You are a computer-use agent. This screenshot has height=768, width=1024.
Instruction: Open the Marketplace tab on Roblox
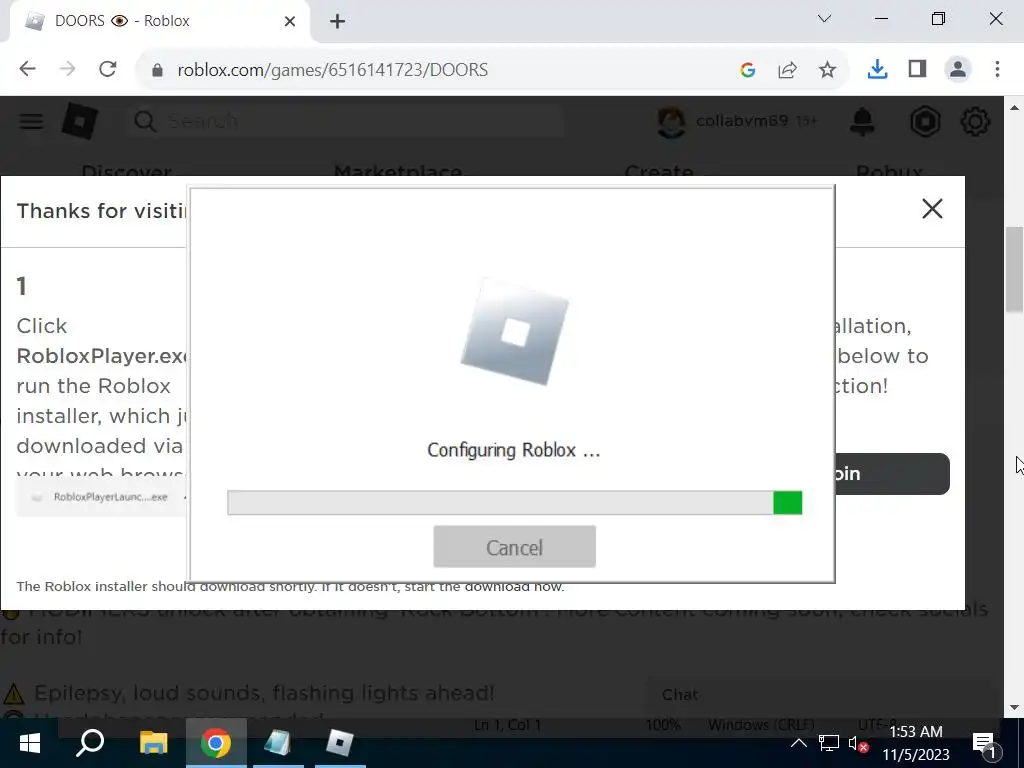[398, 170]
